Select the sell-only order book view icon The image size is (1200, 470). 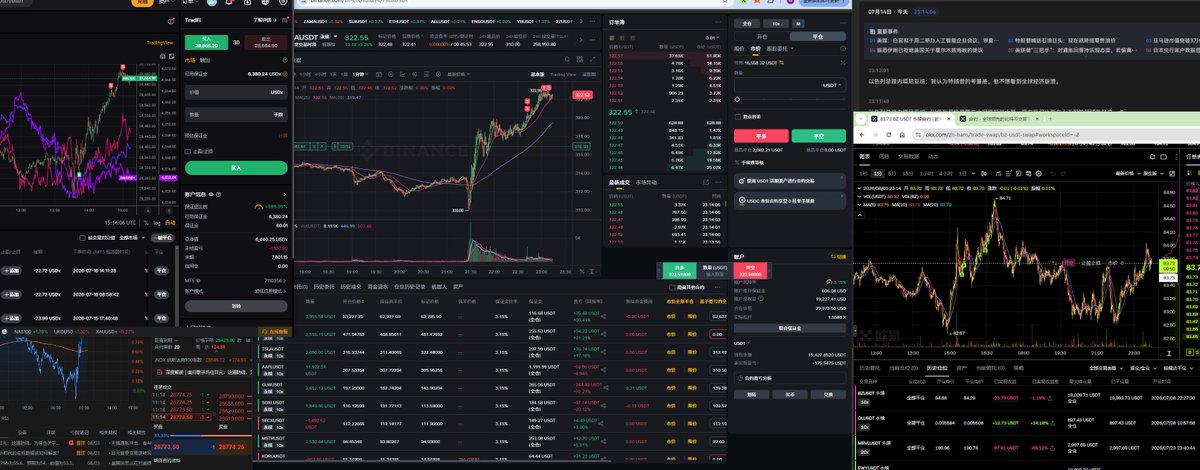click(632, 38)
